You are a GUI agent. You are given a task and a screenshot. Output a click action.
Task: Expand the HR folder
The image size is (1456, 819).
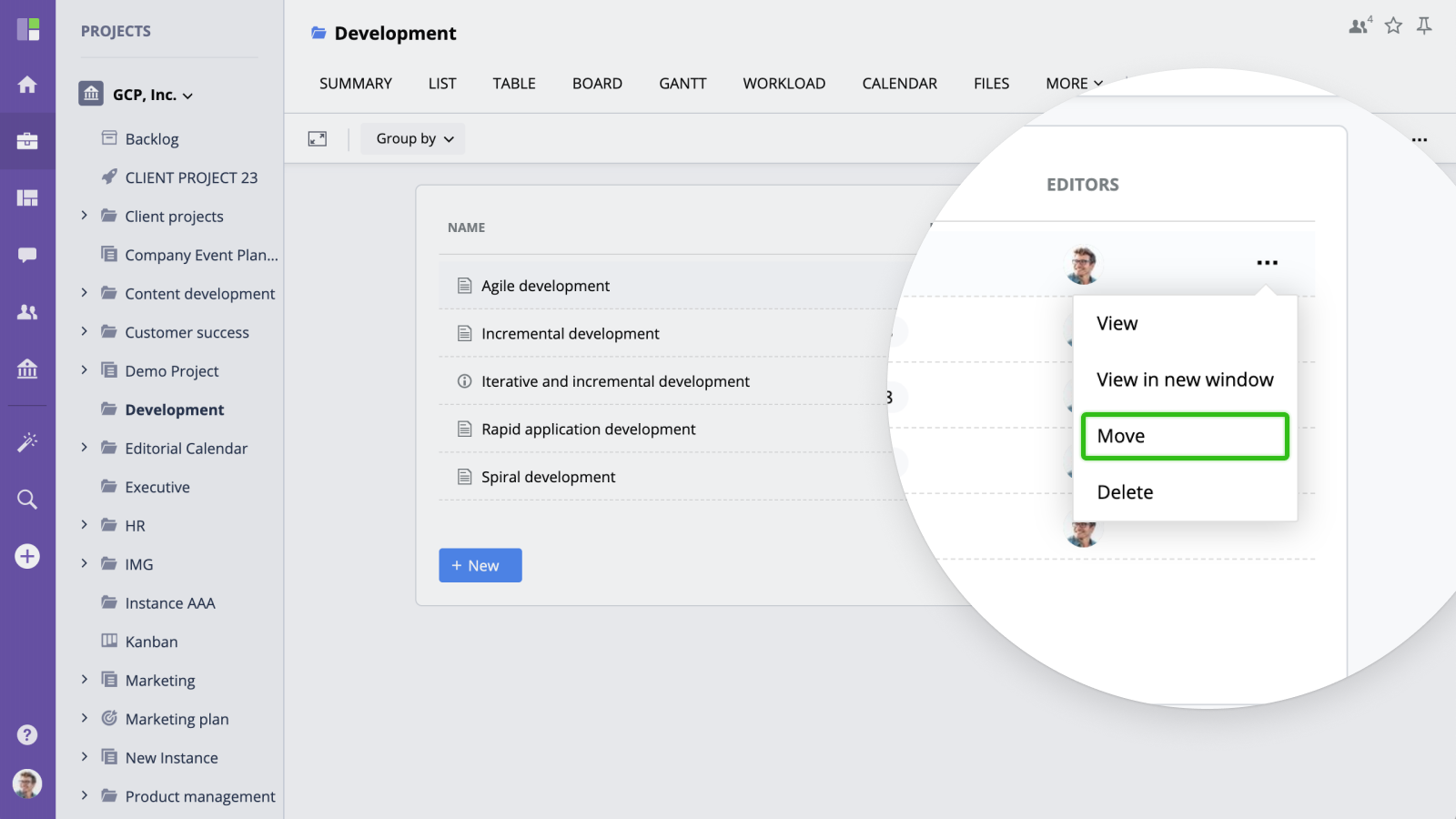pos(84,525)
